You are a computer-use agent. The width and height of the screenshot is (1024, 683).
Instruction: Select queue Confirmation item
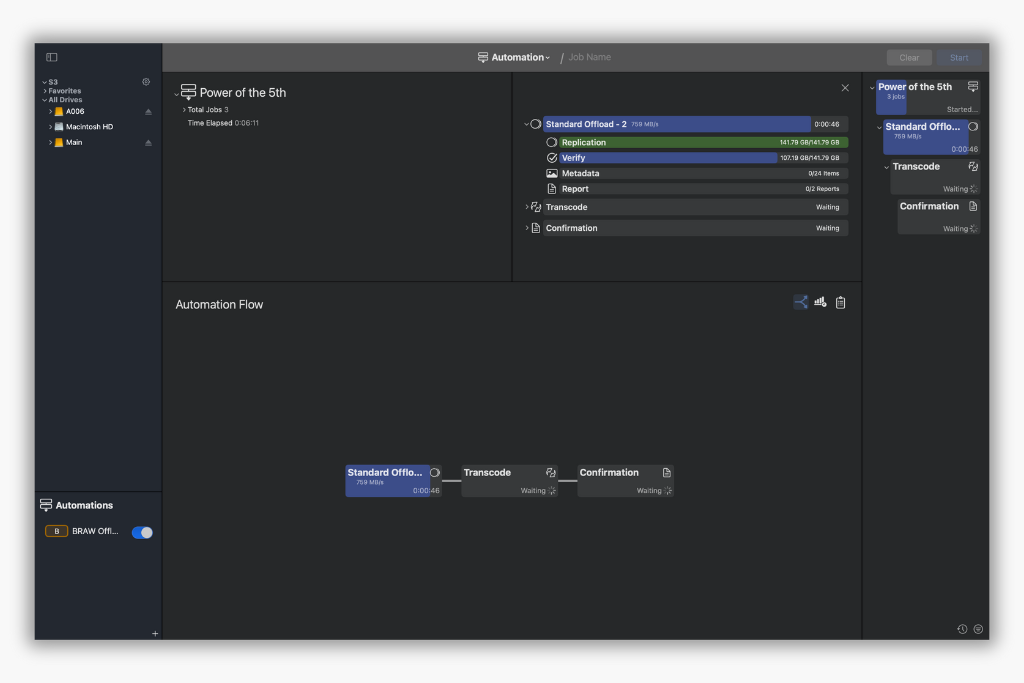click(x=938, y=217)
